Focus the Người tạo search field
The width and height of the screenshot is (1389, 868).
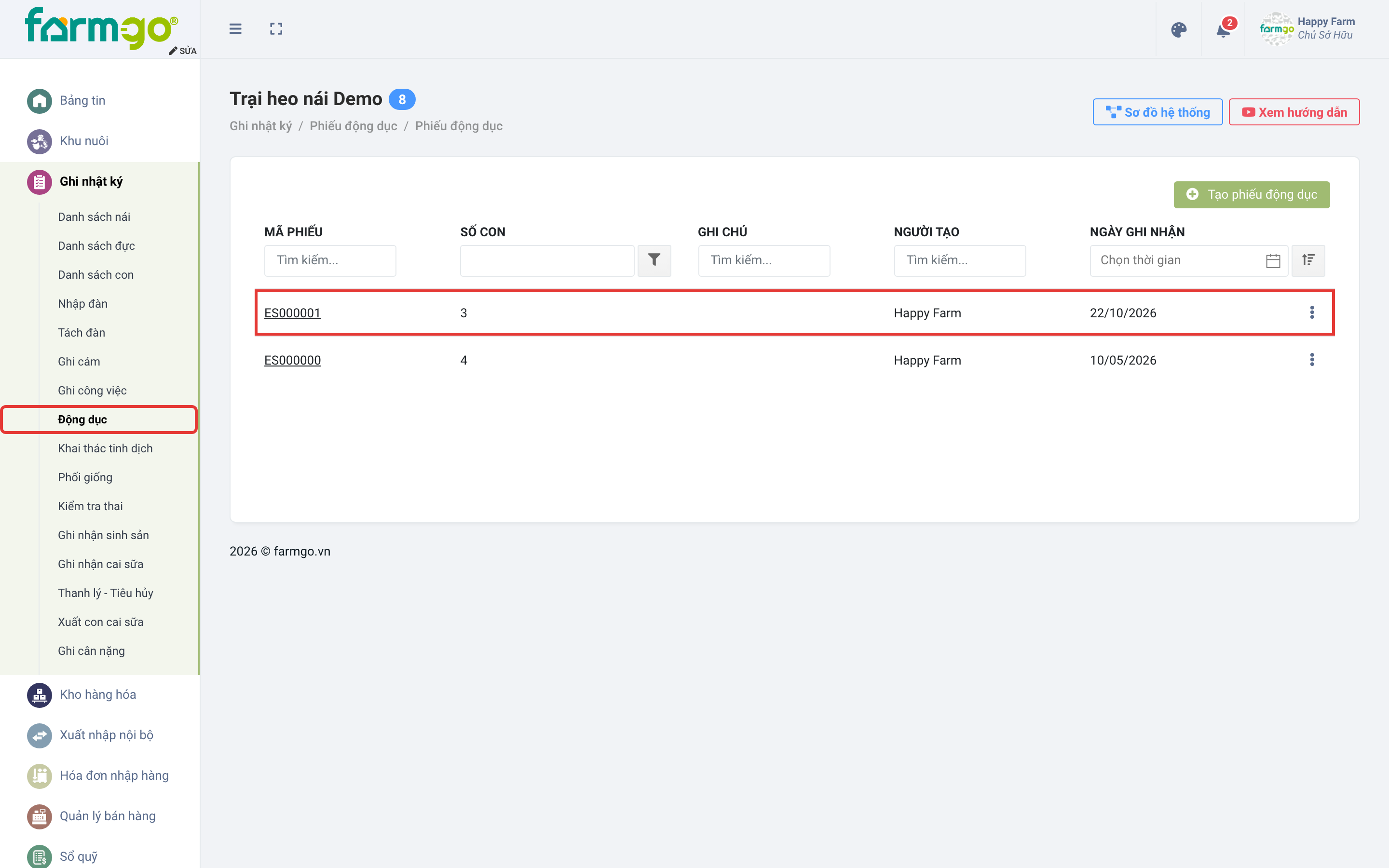(960, 260)
